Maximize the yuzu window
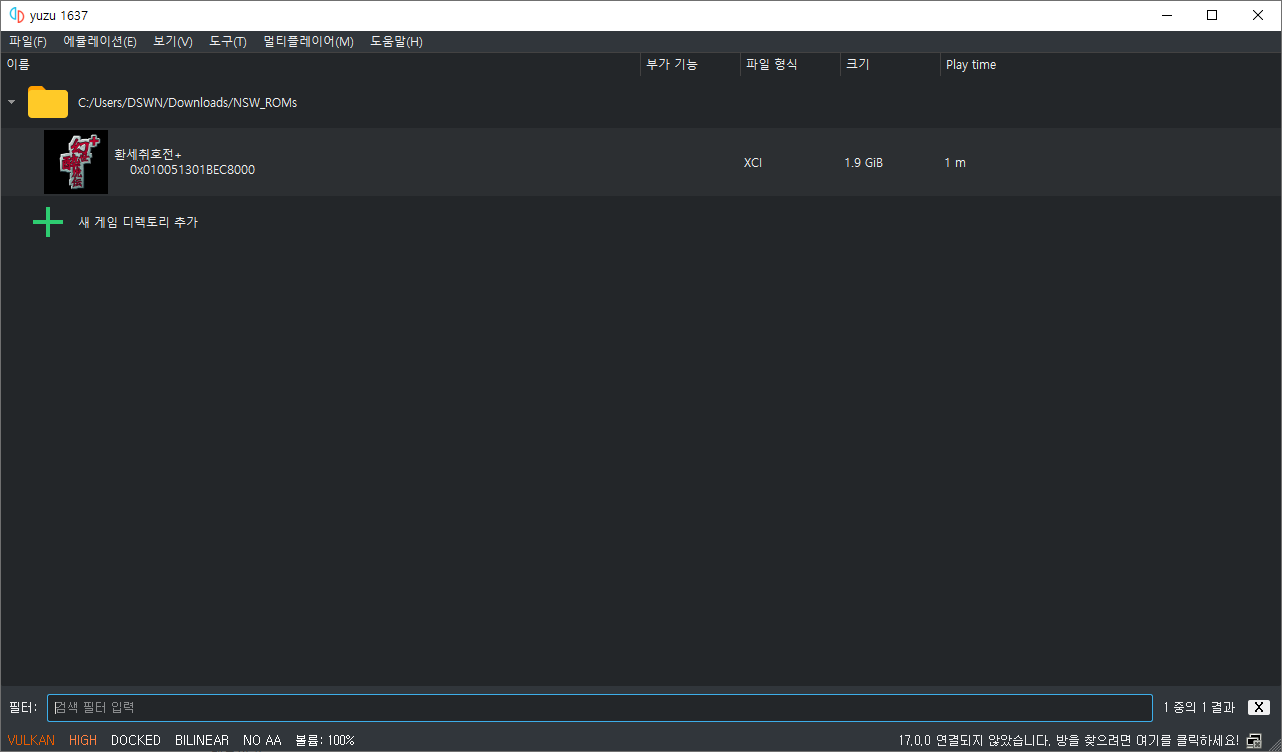1282x752 pixels. click(x=1212, y=15)
